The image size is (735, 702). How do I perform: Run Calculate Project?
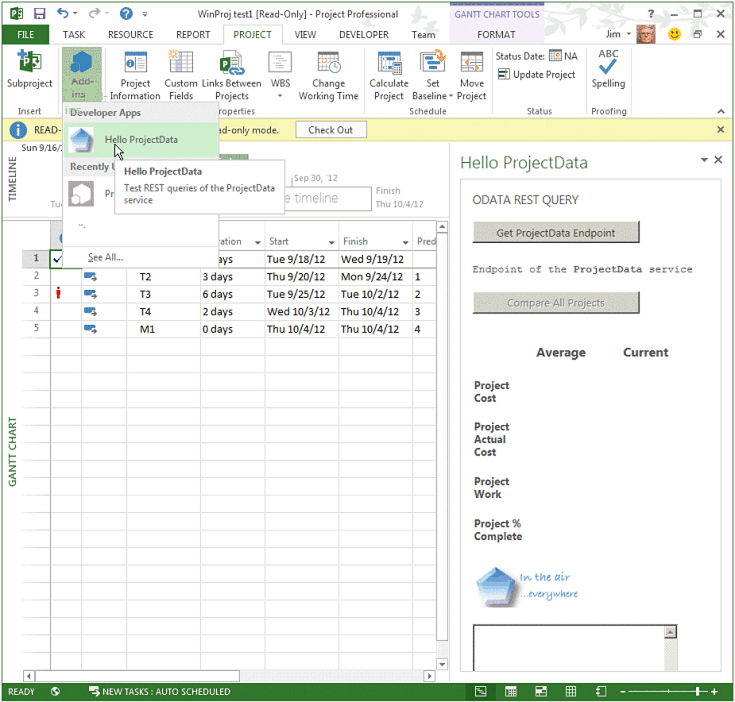click(x=388, y=64)
